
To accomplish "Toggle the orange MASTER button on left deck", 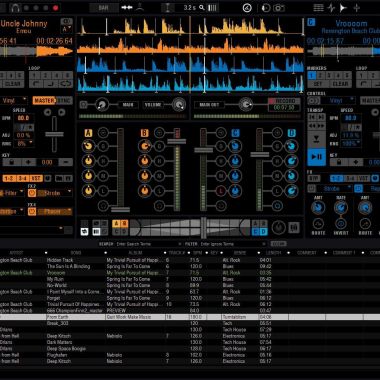I will pos(44,101).
